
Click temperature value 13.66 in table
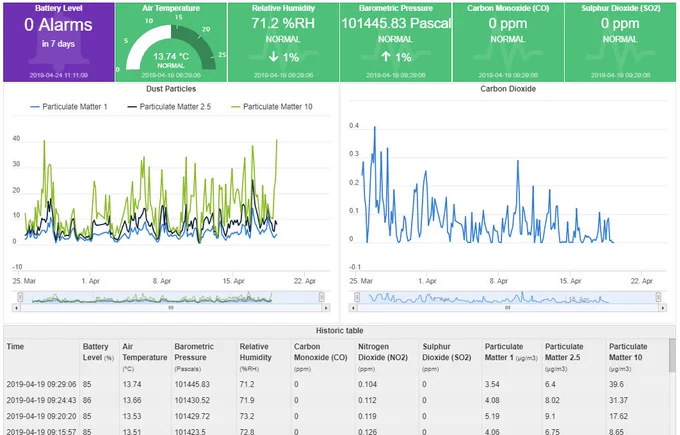click(131, 400)
